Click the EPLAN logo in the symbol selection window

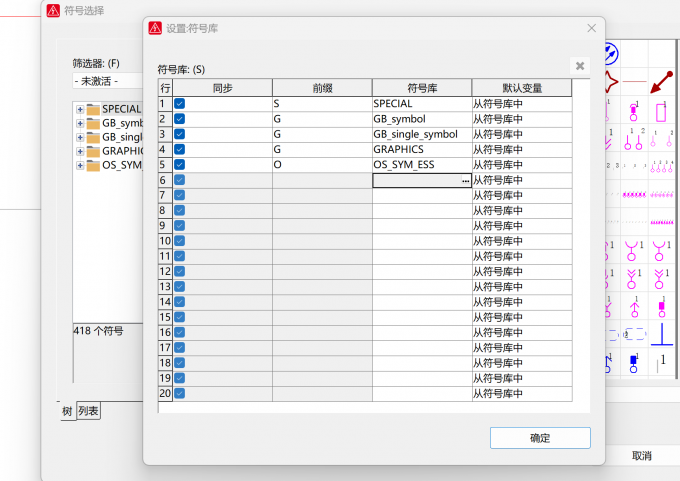point(53,10)
